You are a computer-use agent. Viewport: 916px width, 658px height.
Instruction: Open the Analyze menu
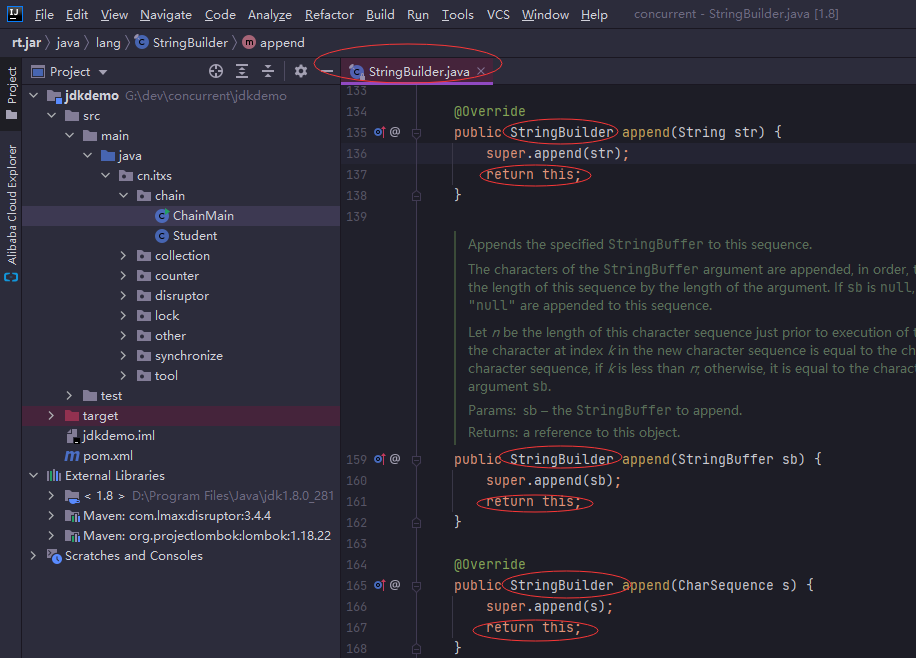[269, 15]
